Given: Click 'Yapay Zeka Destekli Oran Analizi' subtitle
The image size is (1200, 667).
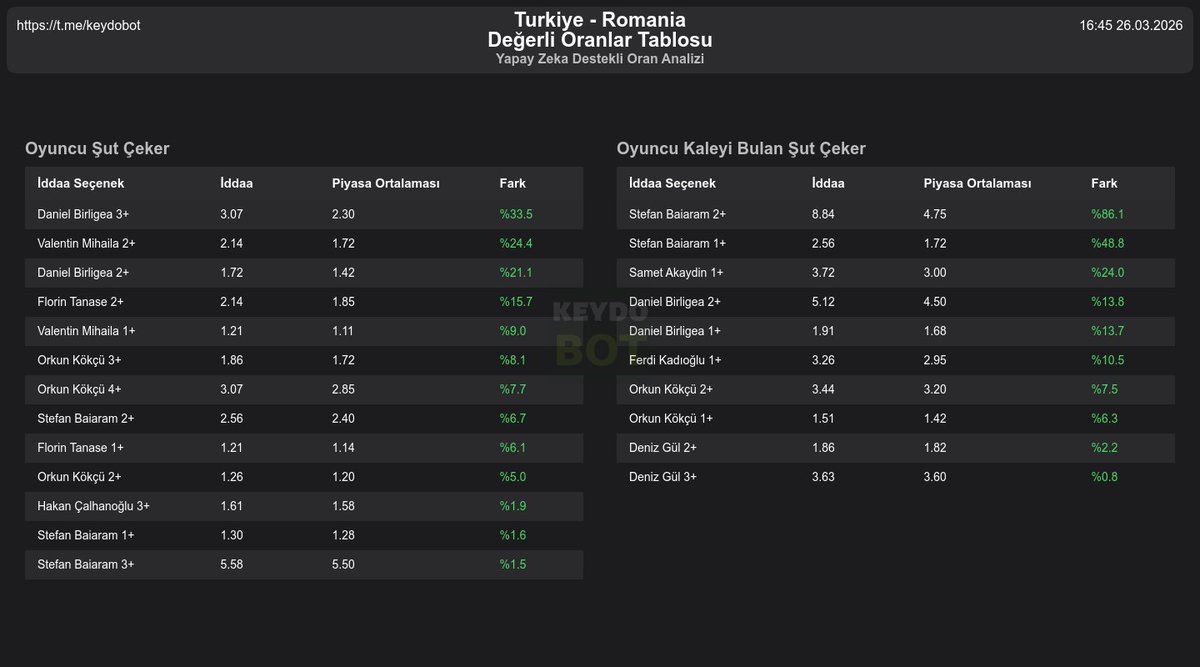Looking at the screenshot, I should click(600, 59).
